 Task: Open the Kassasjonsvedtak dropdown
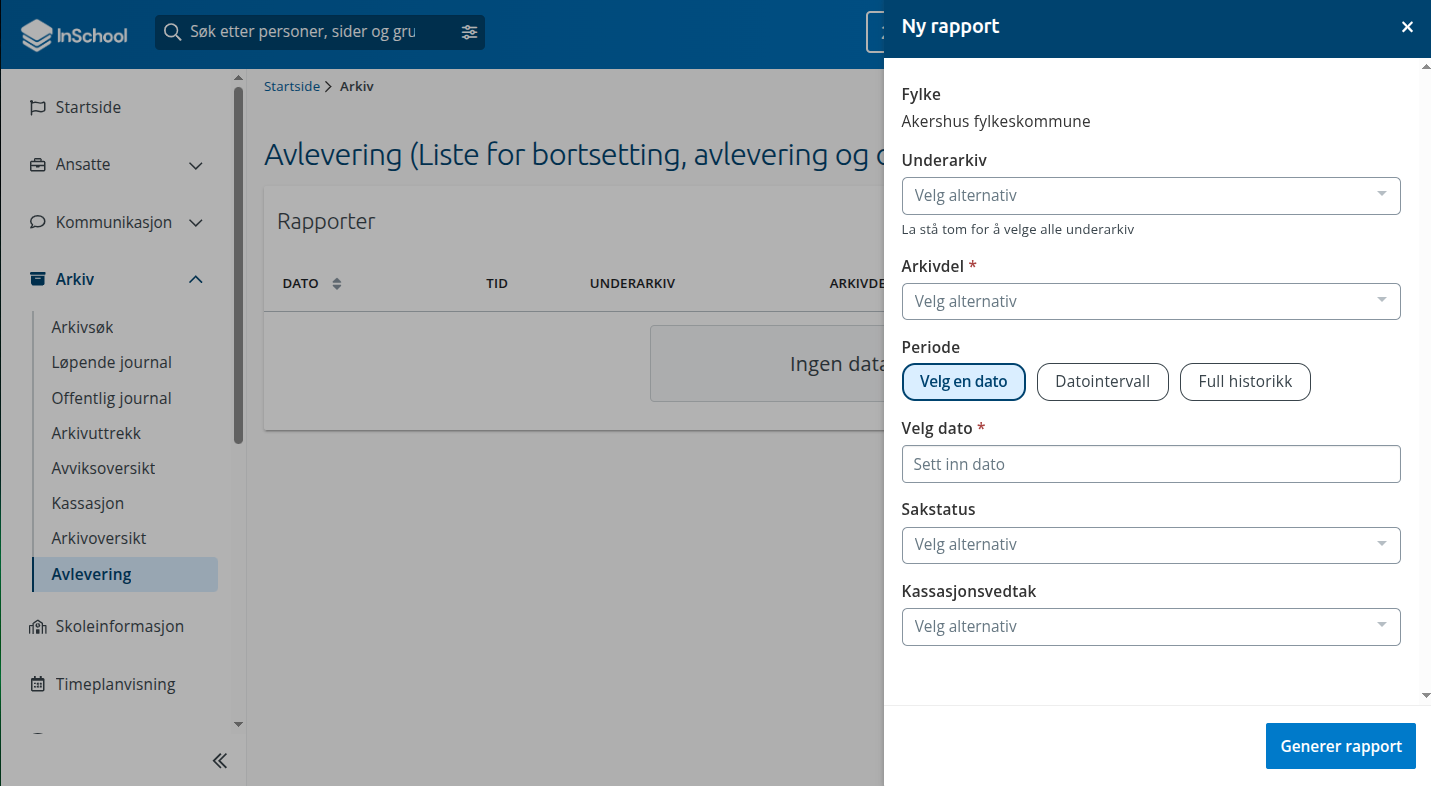(1151, 627)
